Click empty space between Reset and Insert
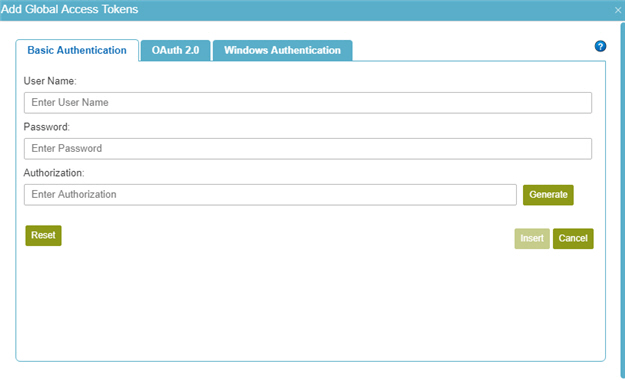 (287, 237)
